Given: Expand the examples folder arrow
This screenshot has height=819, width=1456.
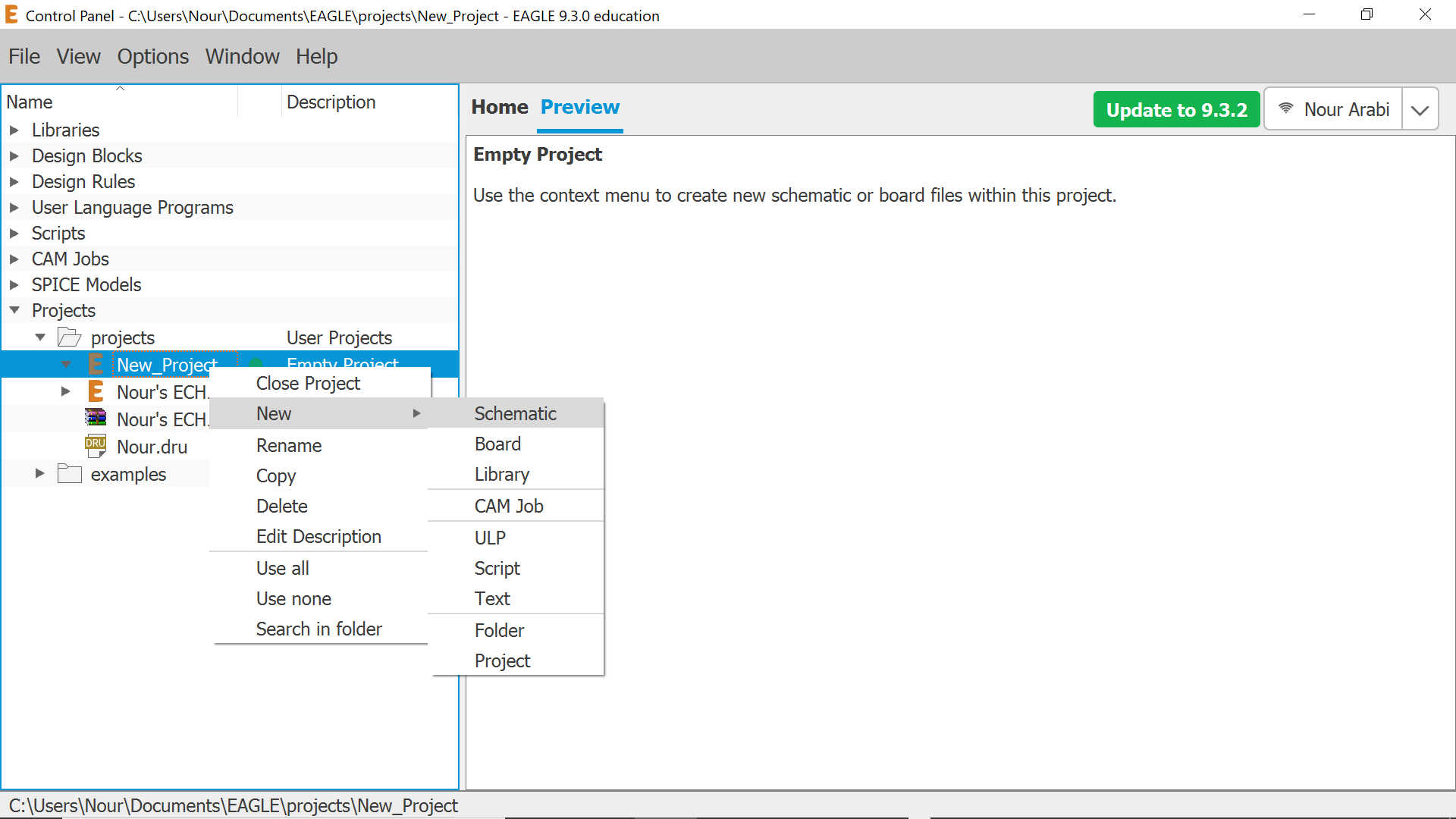Looking at the screenshot, I should pyautogui.click(x=40, y=474).
